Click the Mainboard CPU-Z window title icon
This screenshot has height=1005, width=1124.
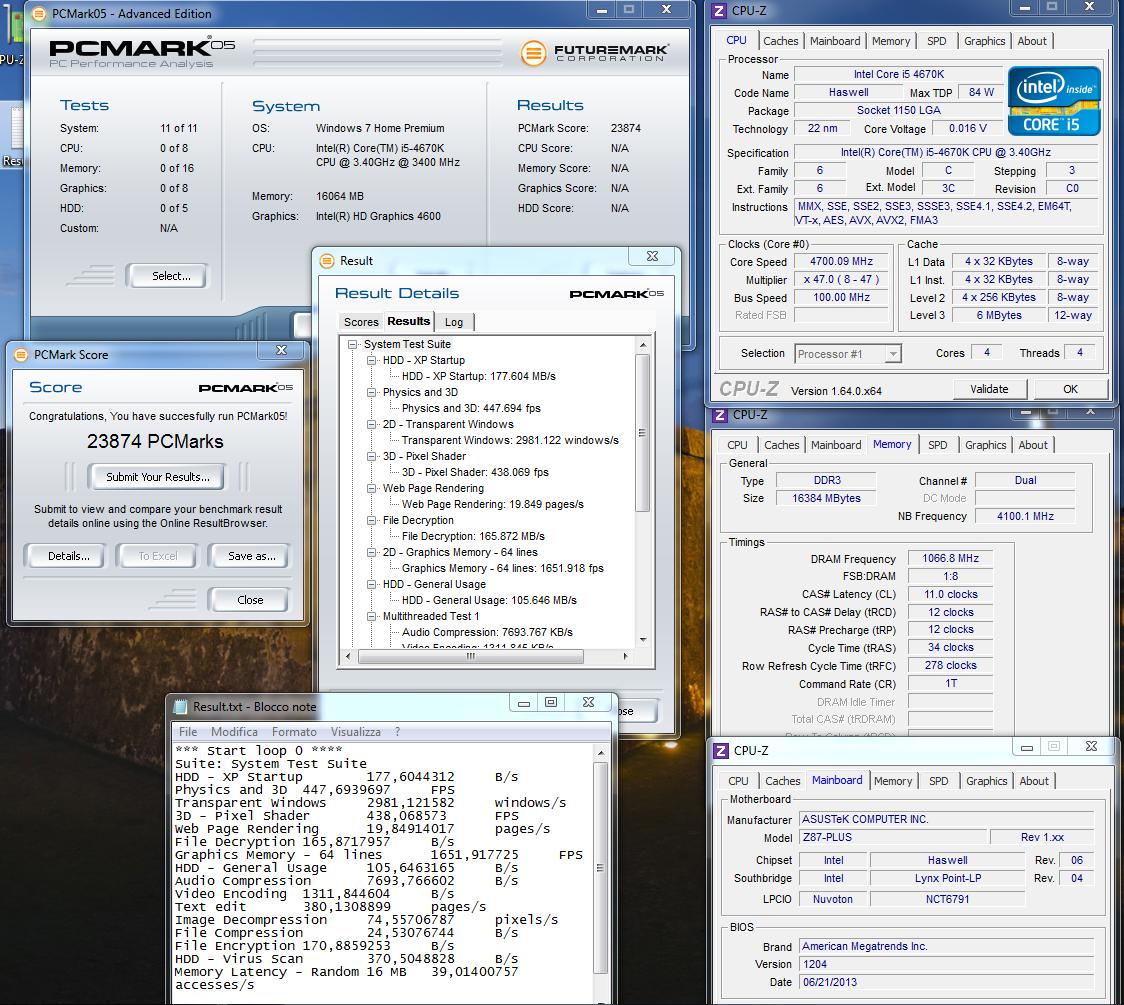pos(721,751)
